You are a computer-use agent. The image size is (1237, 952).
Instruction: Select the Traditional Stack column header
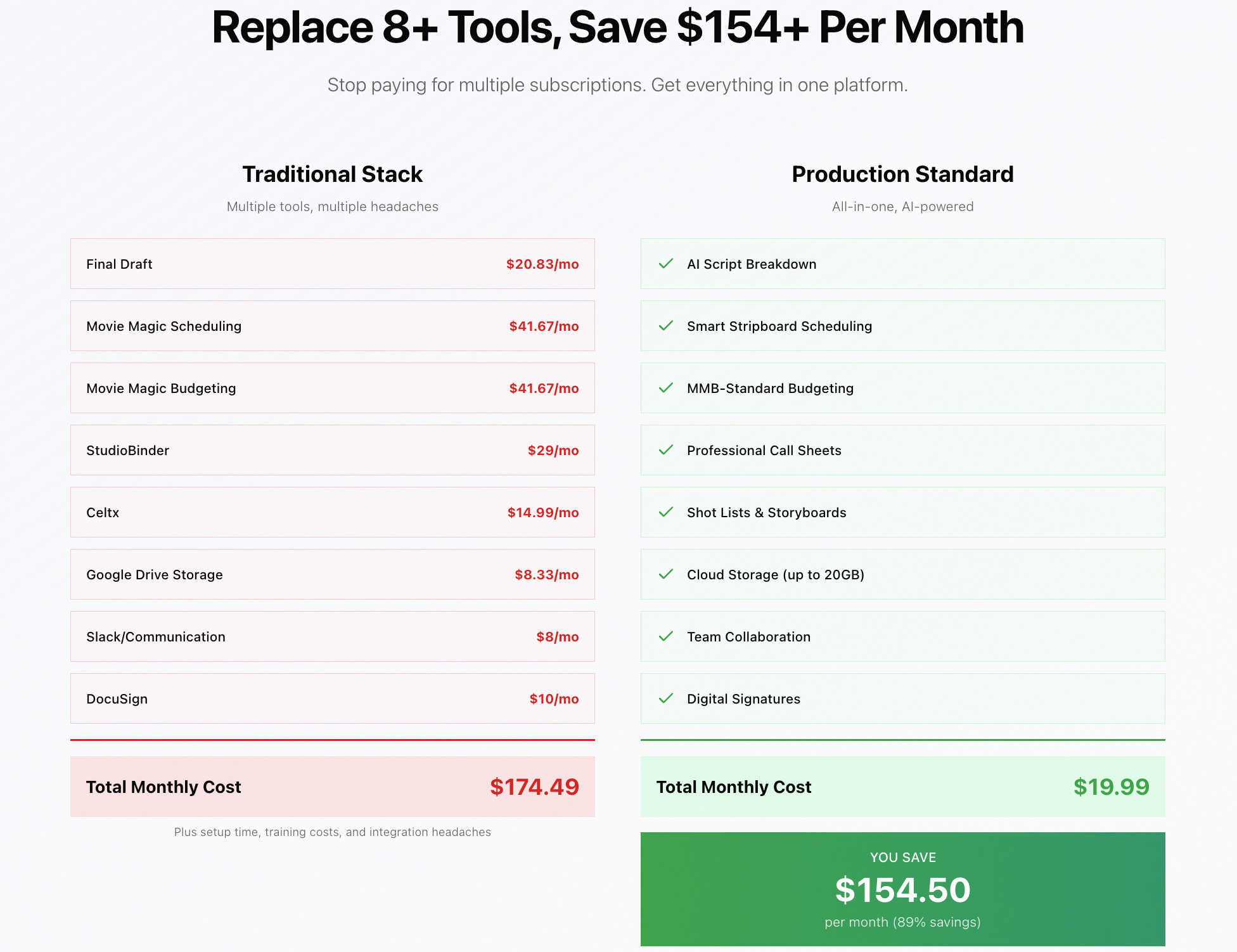[x=332, y=174]
